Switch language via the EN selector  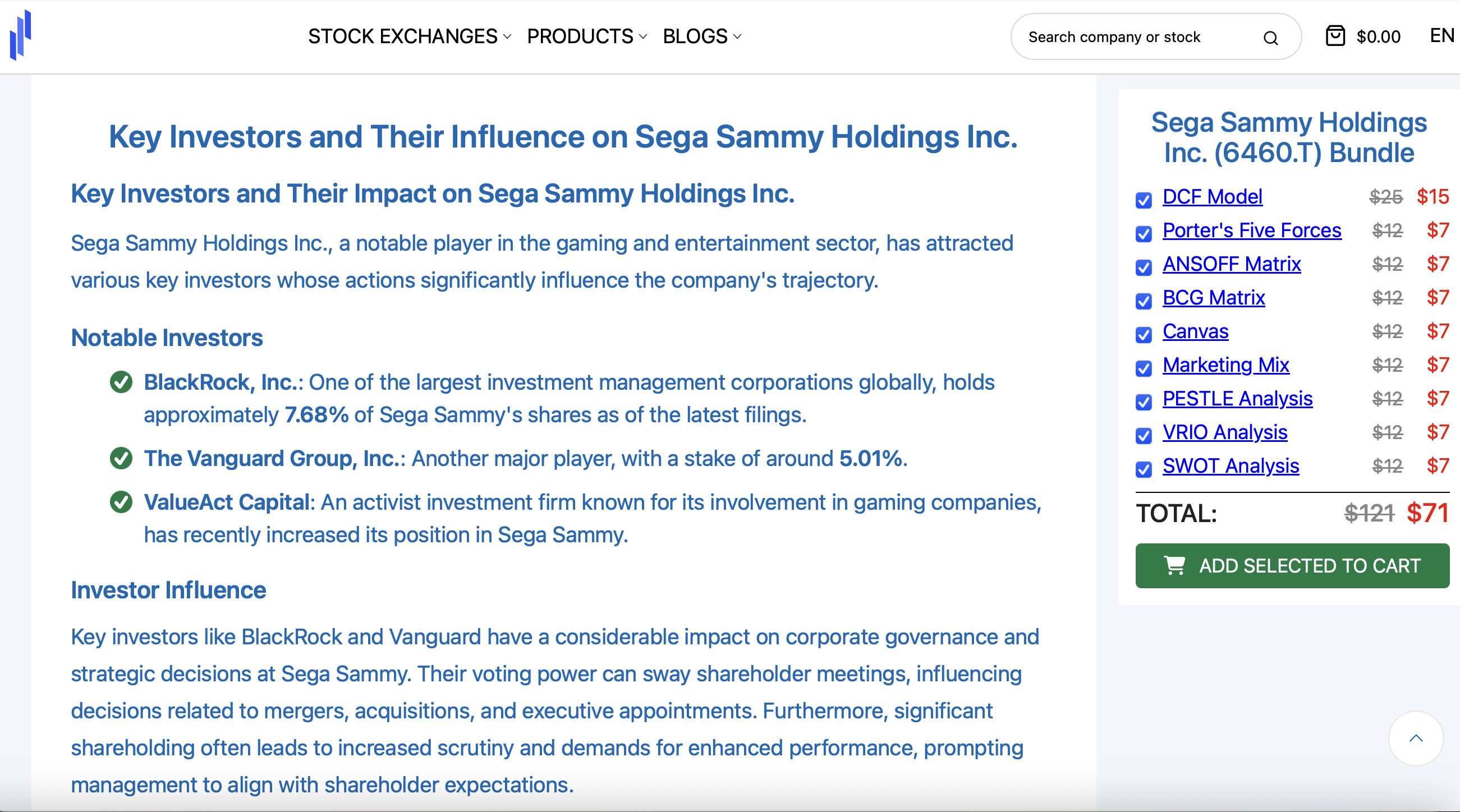[x=1441, y=36]
